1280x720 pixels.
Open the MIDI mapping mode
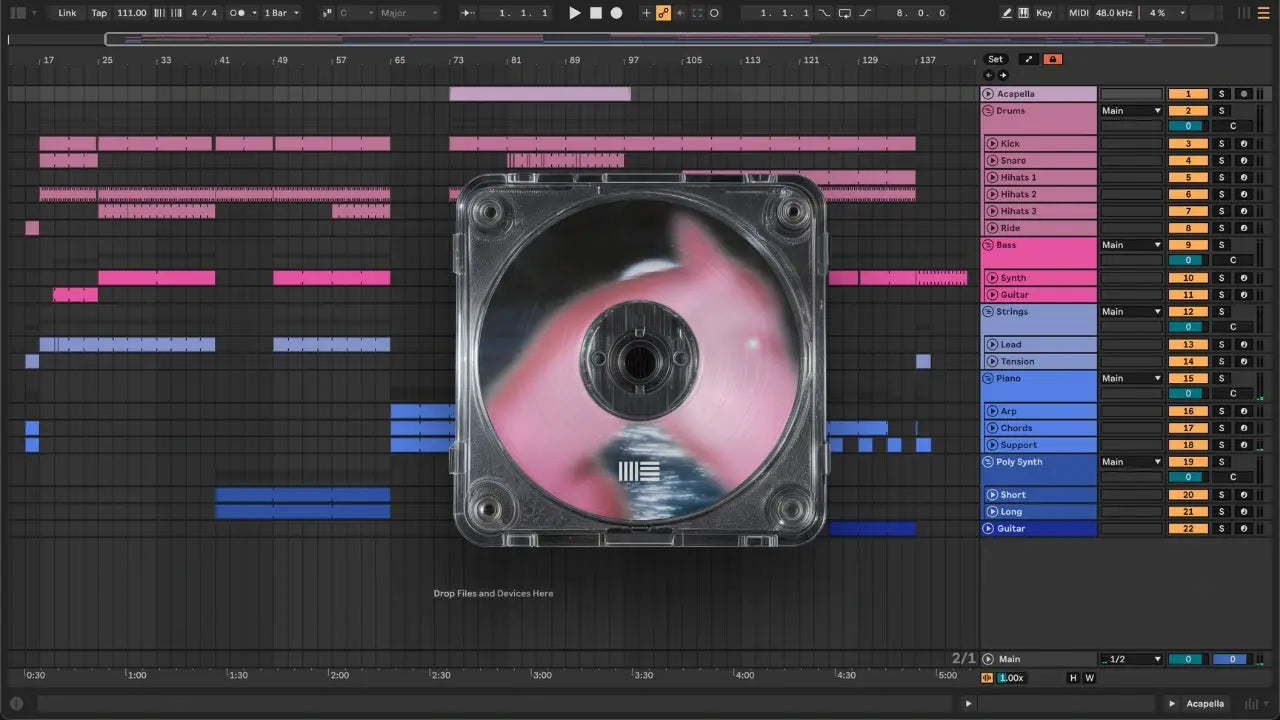coord(1078,13)
